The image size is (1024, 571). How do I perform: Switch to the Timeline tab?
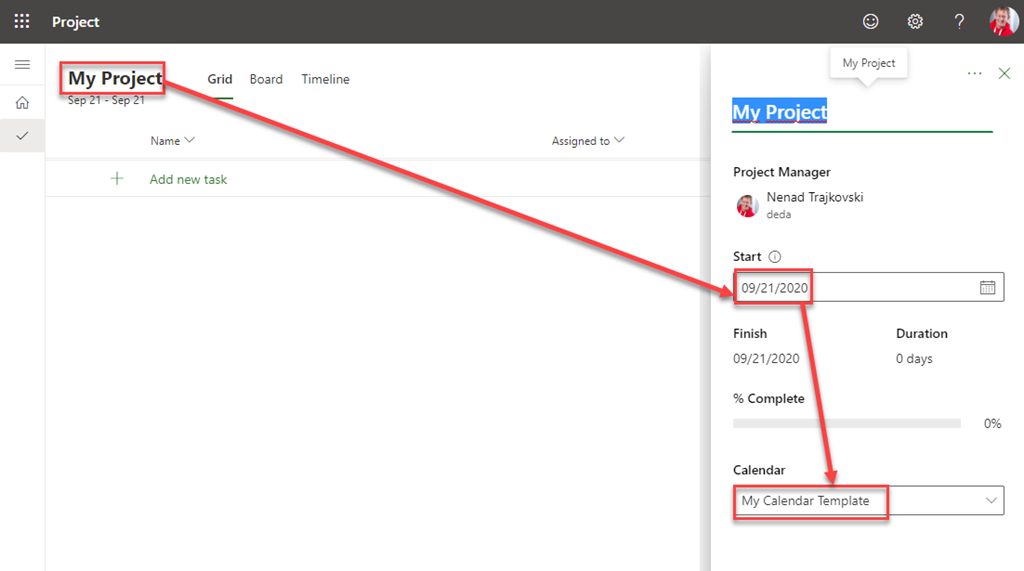(x=325, y=79)
